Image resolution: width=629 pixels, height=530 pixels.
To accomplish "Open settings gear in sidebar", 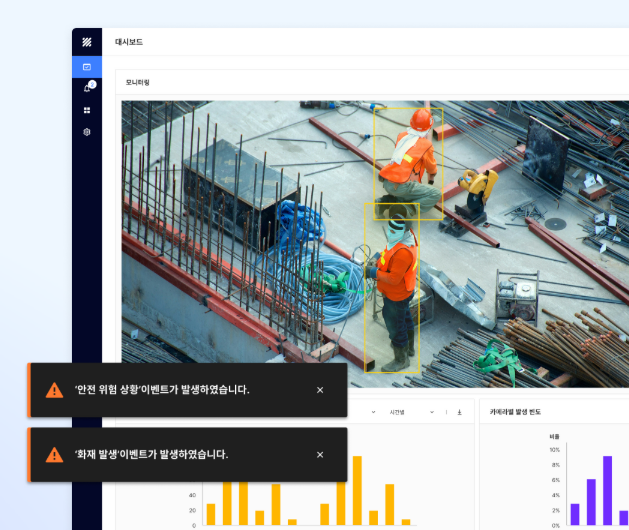I will click(x=87, y=132).
